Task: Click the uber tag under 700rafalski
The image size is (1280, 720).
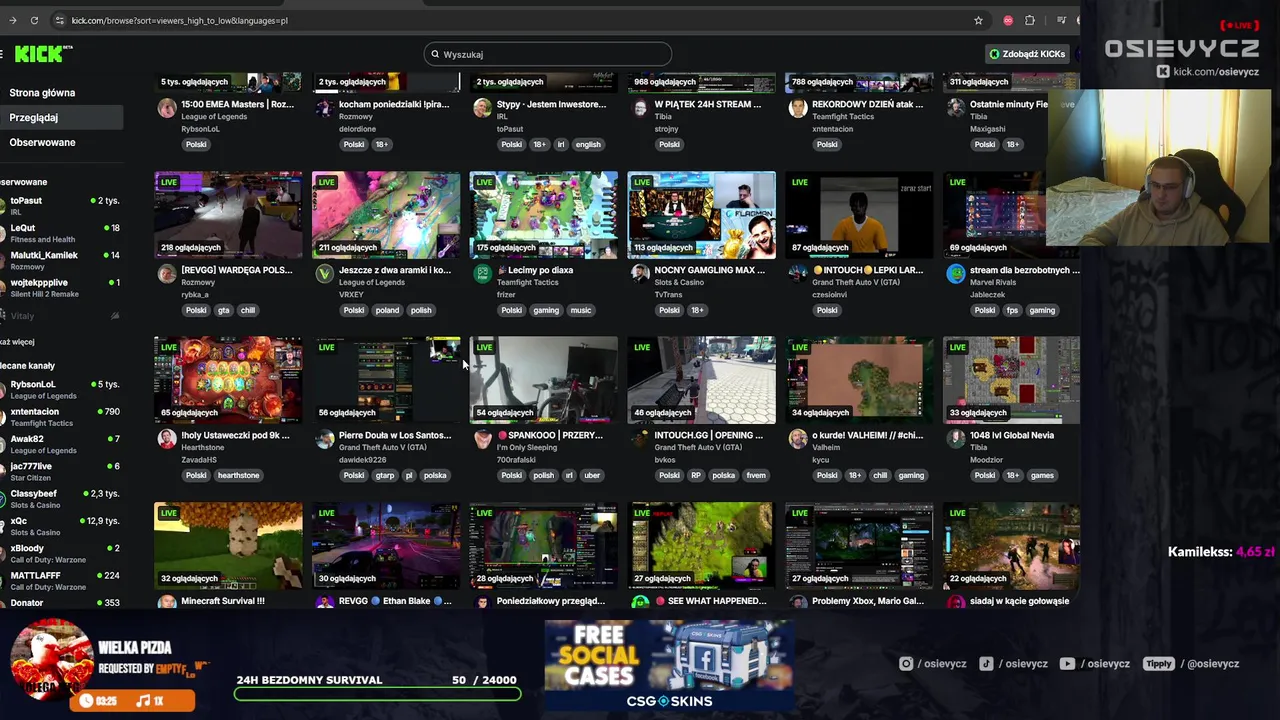Action: coord(592,475)
